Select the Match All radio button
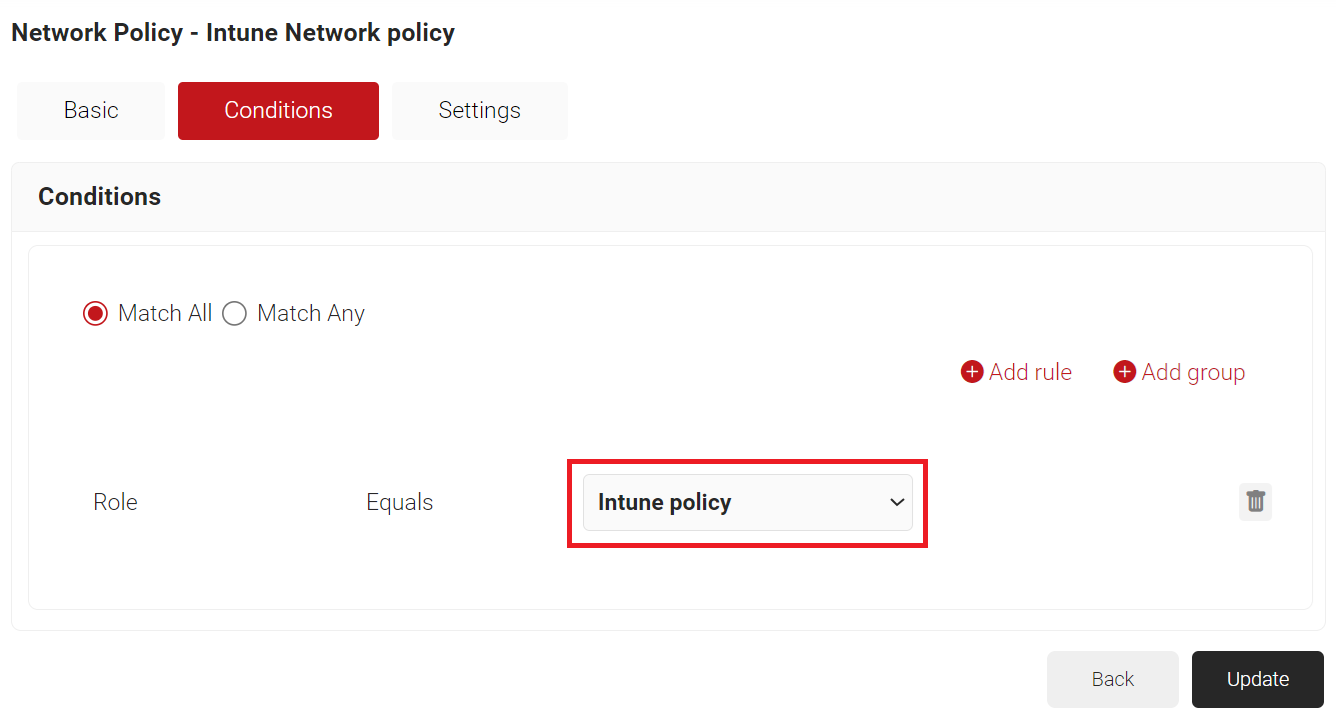1336x724 pixels. [x=95, y=314]
